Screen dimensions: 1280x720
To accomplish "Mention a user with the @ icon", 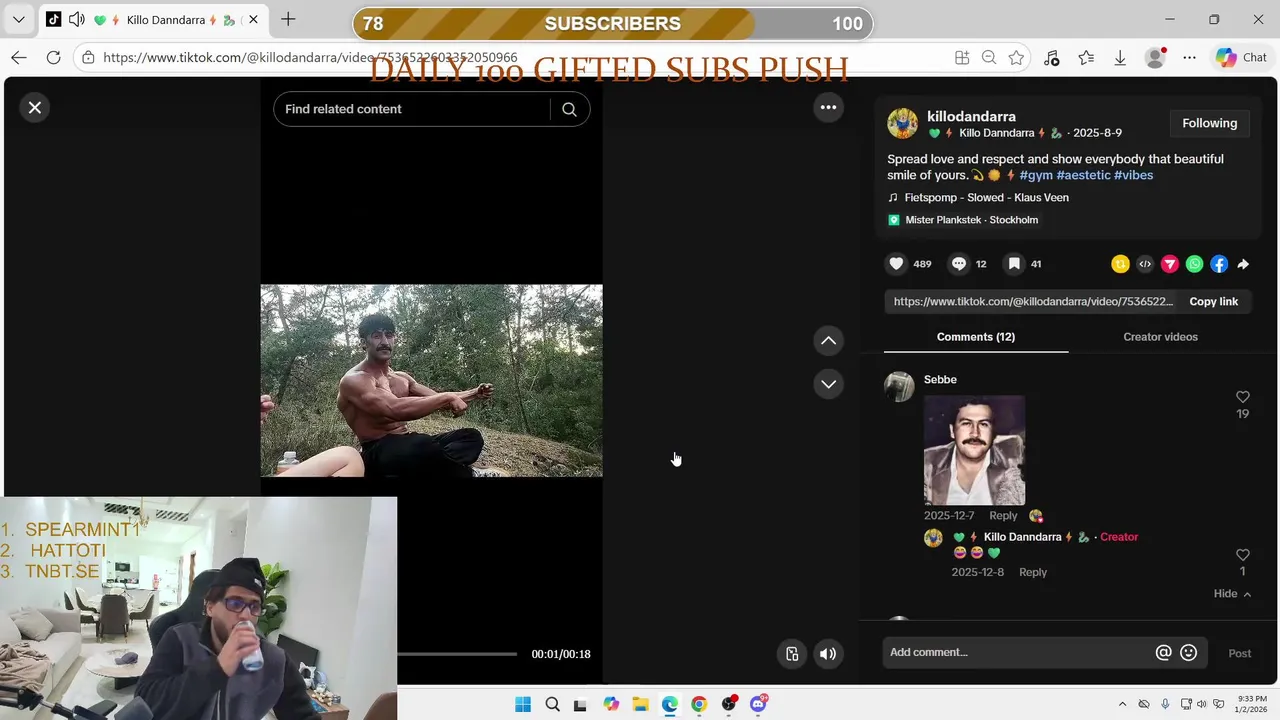I will 1163,652.
